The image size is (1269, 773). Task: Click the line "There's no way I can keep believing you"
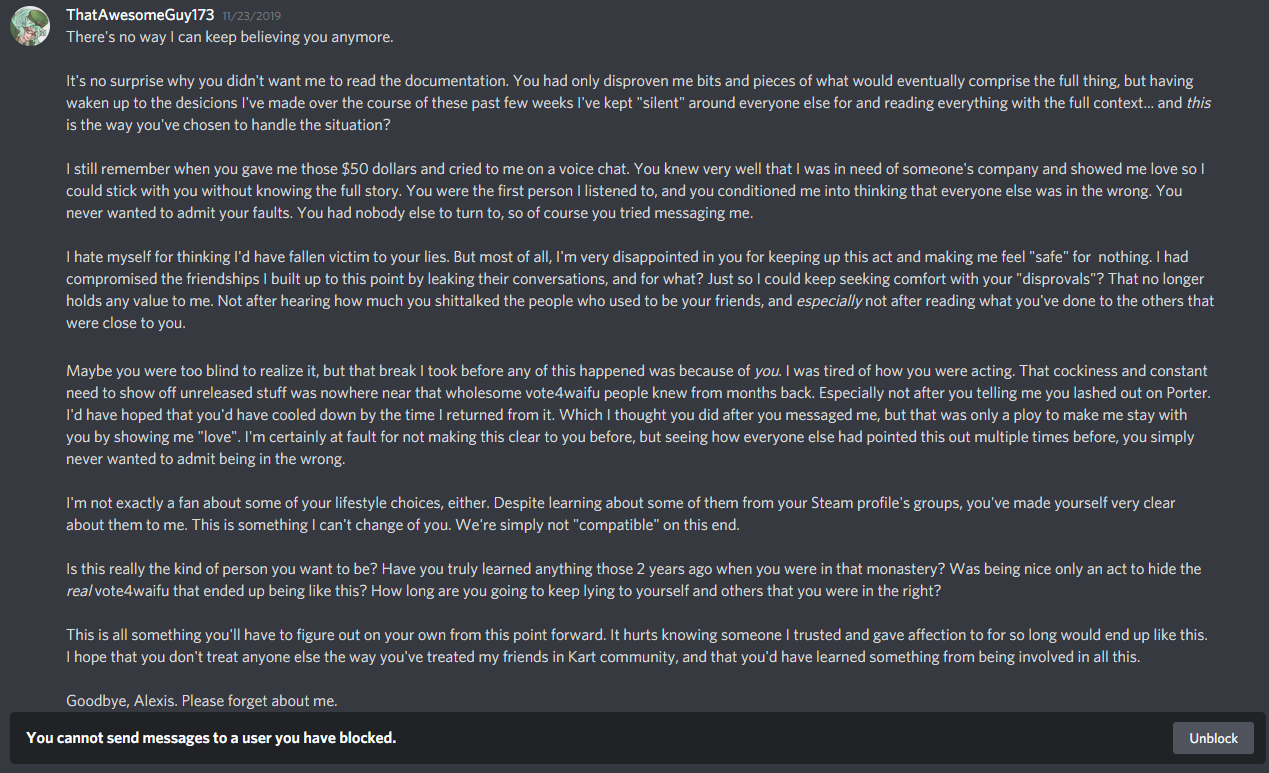230,37
